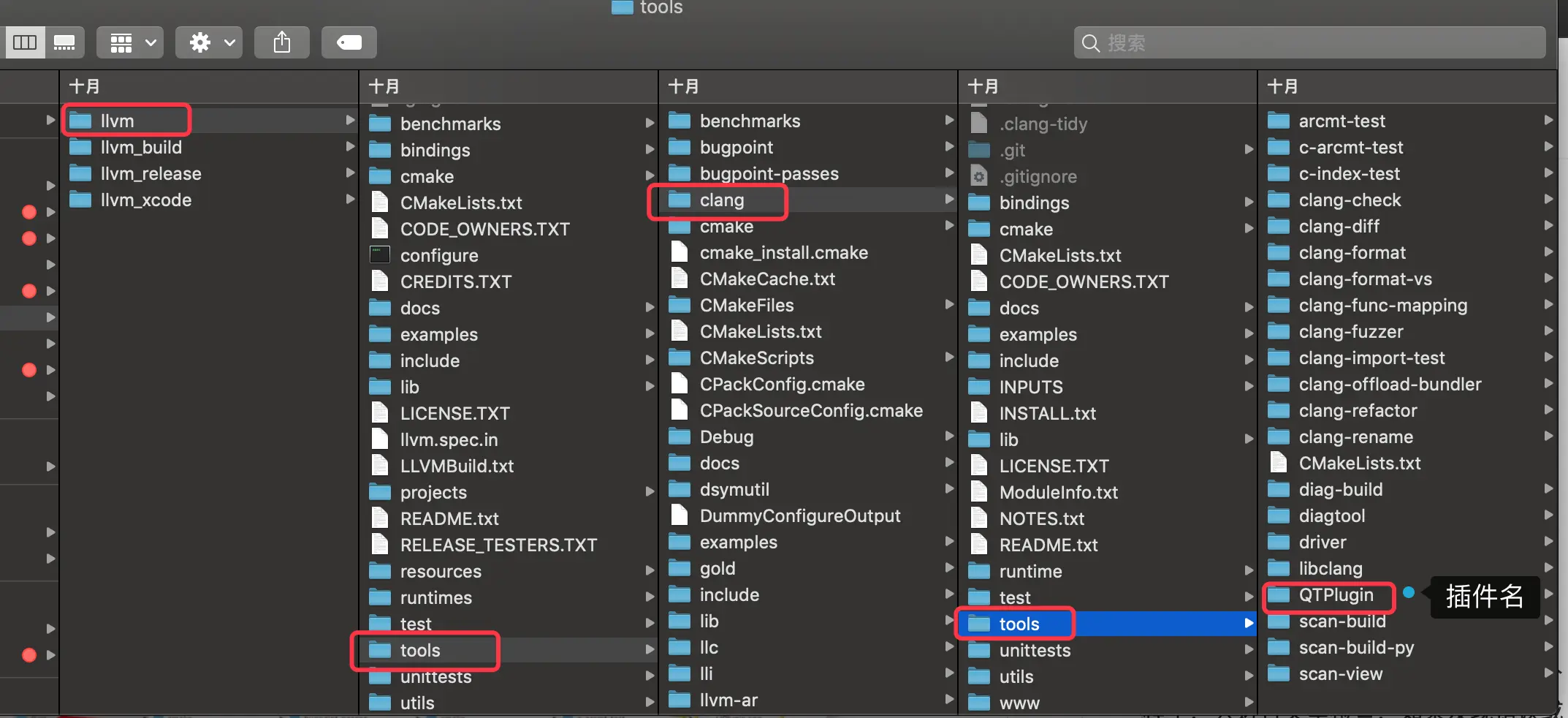The height and width of the screenshot is (718, 1568).
Task: Select the llvm_build folder icon
Action: 80,147
